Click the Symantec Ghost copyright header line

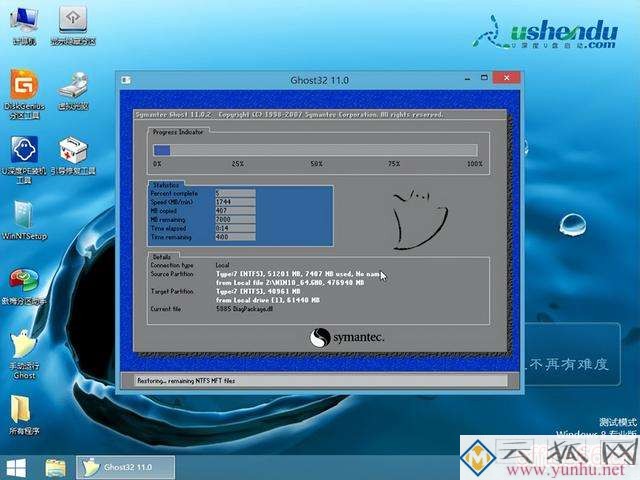289,115
